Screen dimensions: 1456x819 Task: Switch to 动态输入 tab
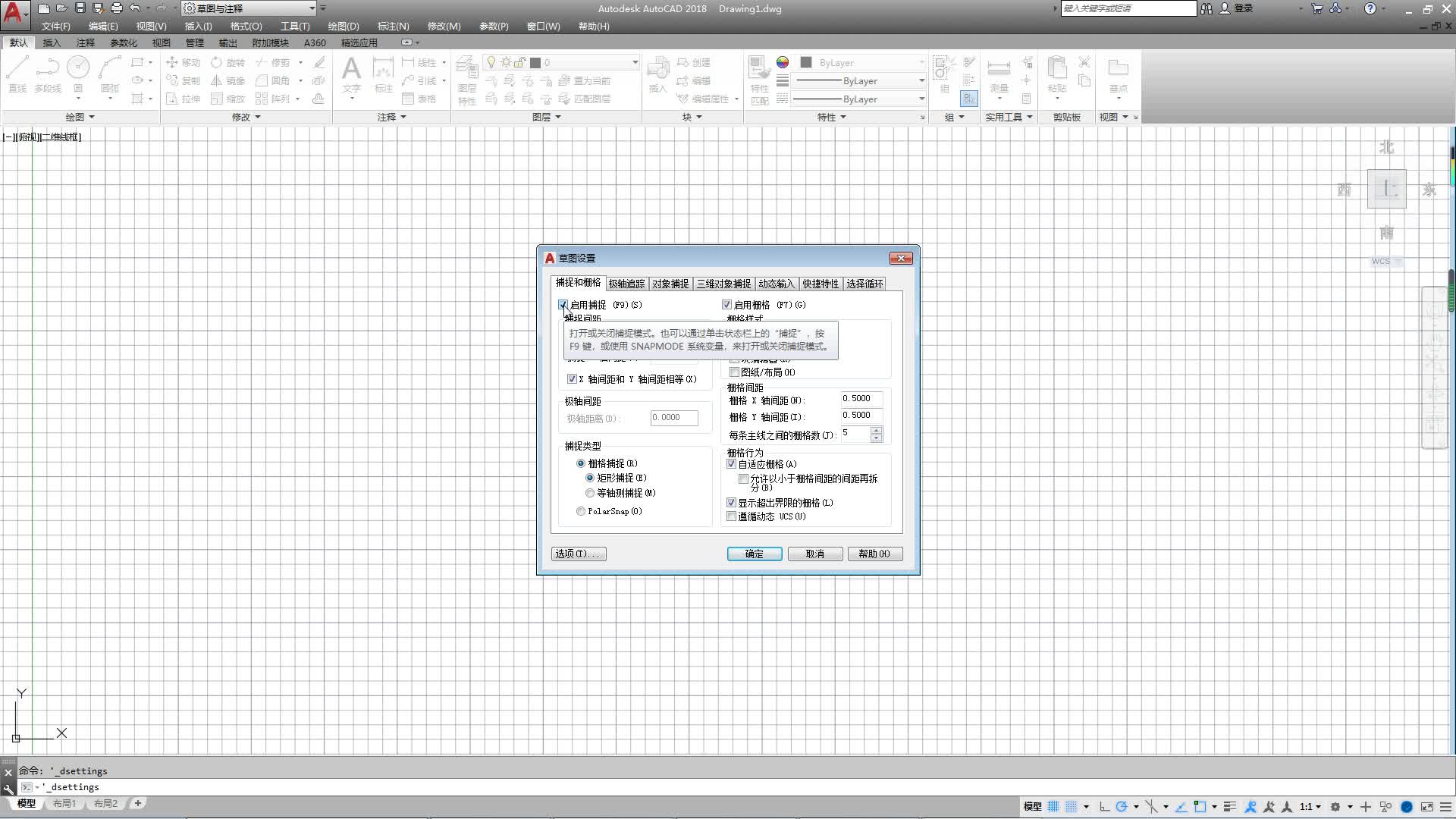776,284
